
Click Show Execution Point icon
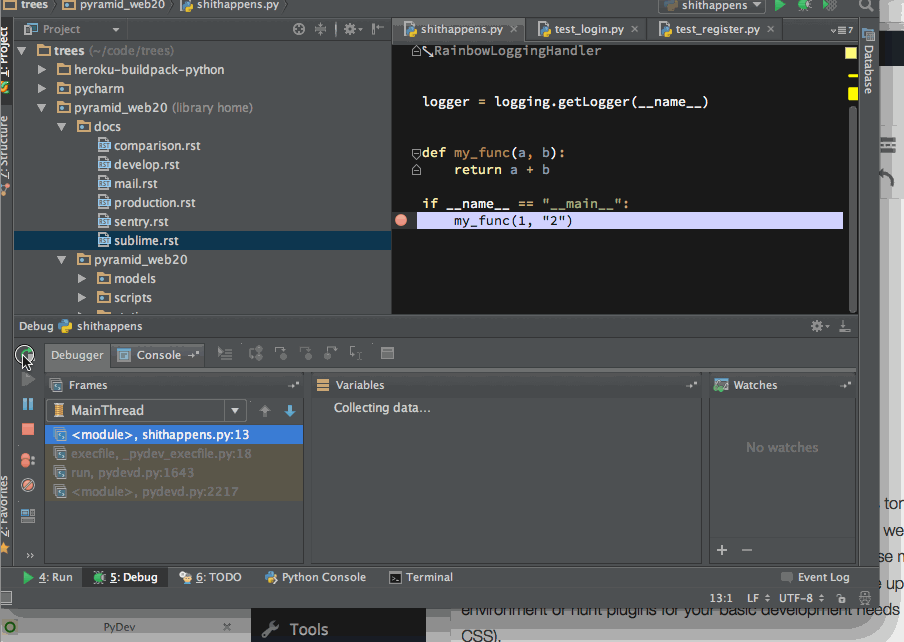(x=225, y=353)
